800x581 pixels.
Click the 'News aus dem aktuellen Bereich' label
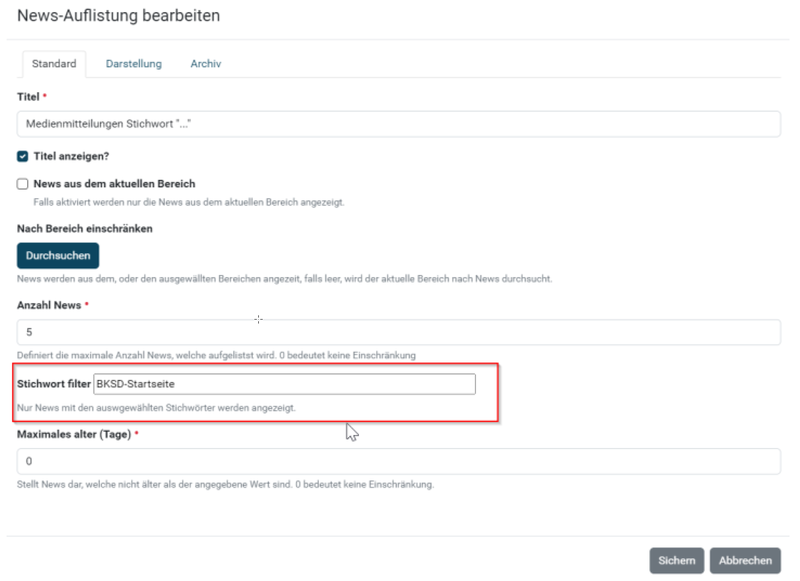[114, 184]
